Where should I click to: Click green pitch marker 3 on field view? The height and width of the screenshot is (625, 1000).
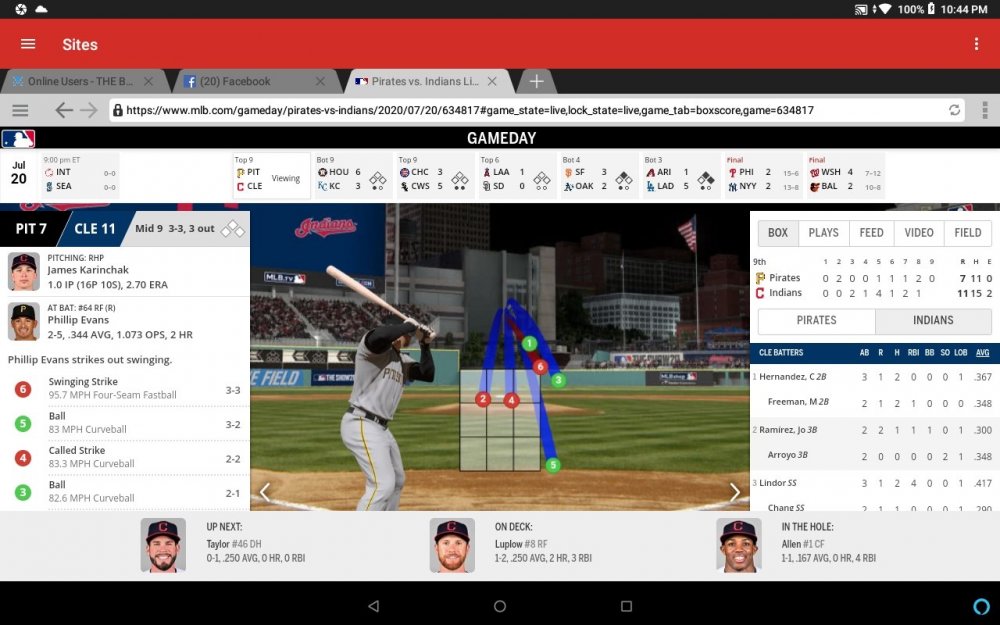coord(558,380)
